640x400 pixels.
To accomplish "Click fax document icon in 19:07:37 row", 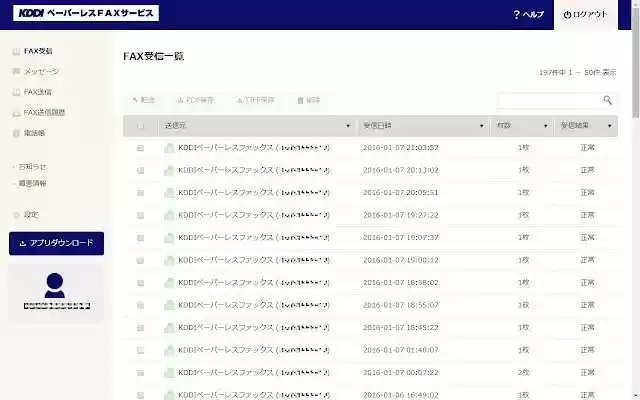I will tap(169, 238).
